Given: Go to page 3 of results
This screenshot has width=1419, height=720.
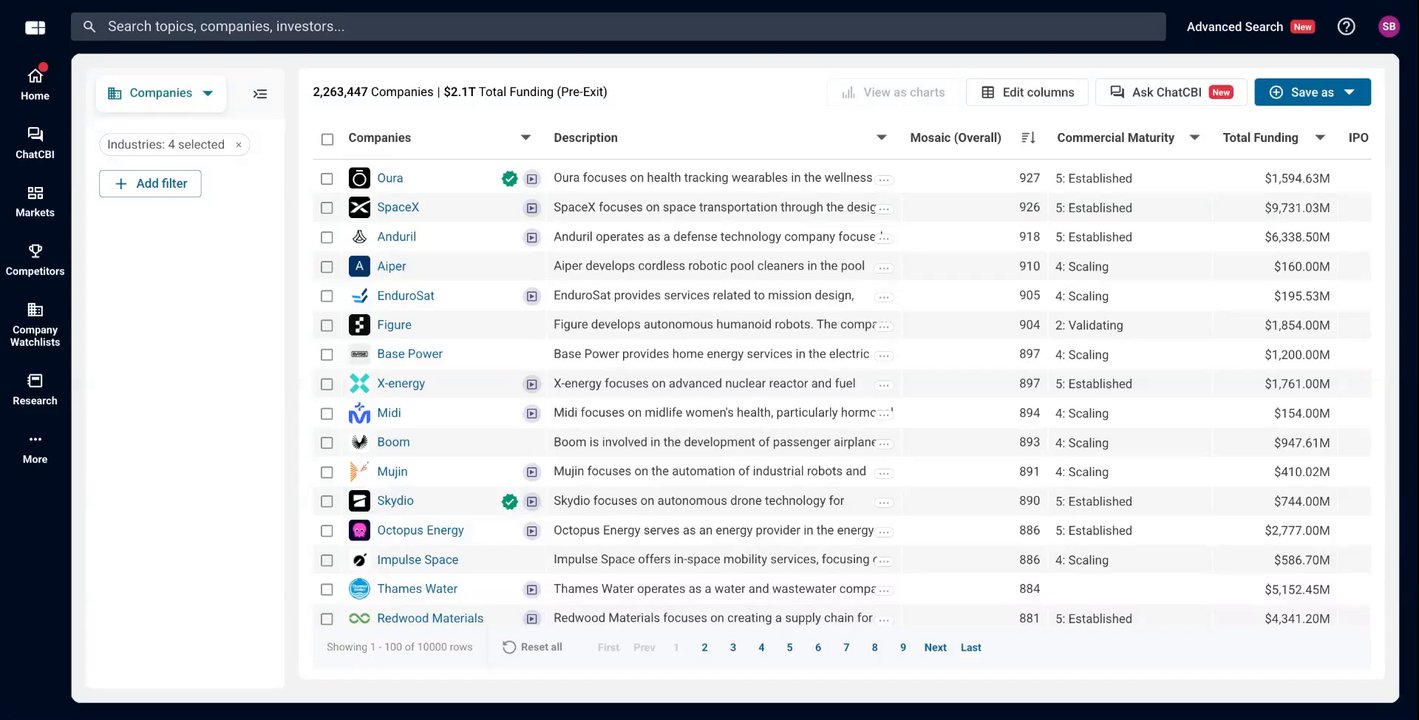Looking at the screenshot, I should click(733, 648).
